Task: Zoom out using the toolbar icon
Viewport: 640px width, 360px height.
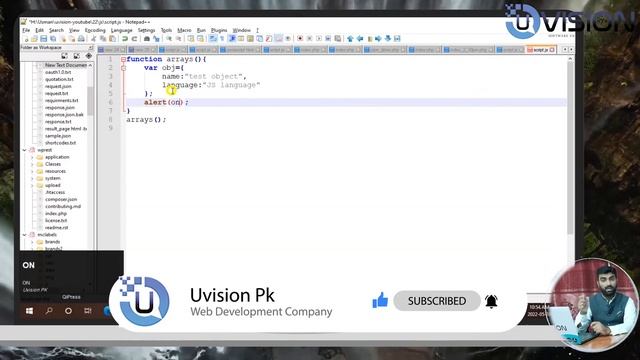Action: point(178,39)
